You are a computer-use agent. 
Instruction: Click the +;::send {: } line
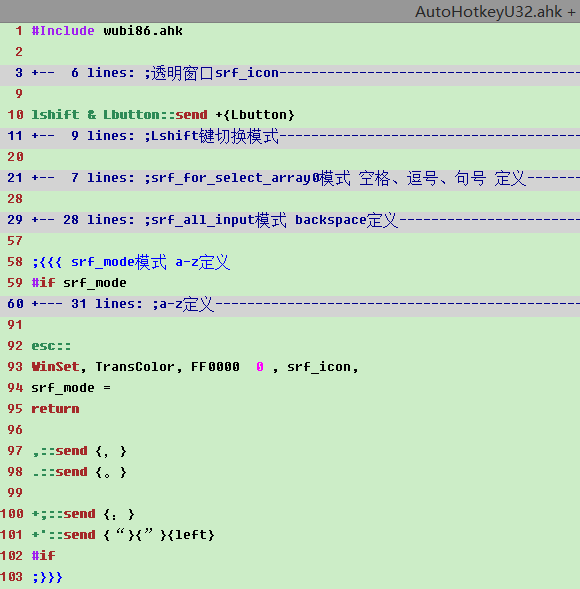click(x=83, y=514)
